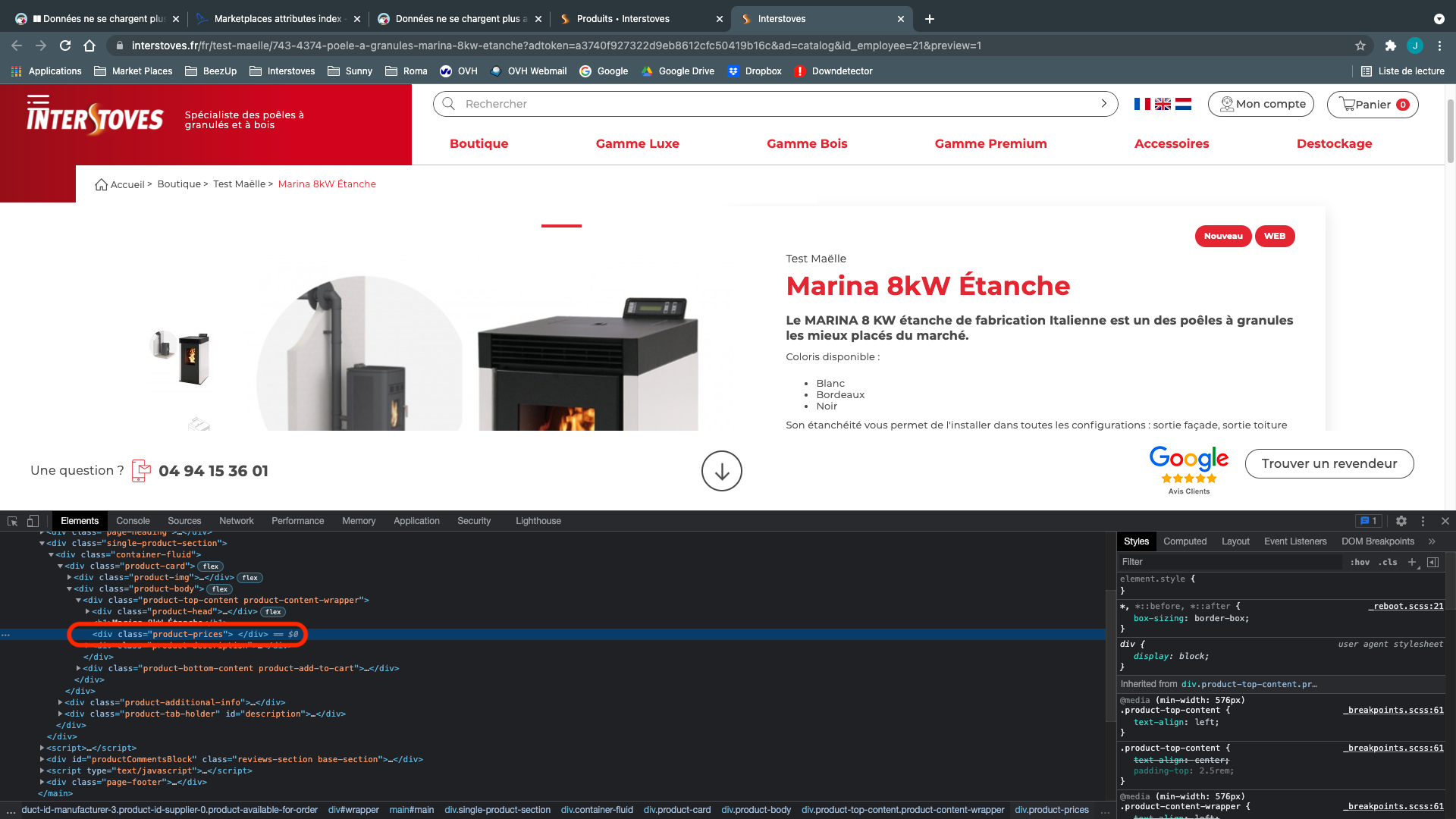This screenshot has width=1456, height=819.
Task: Click the round scroll-down arrow button
Action: click(x=722, y=471)
